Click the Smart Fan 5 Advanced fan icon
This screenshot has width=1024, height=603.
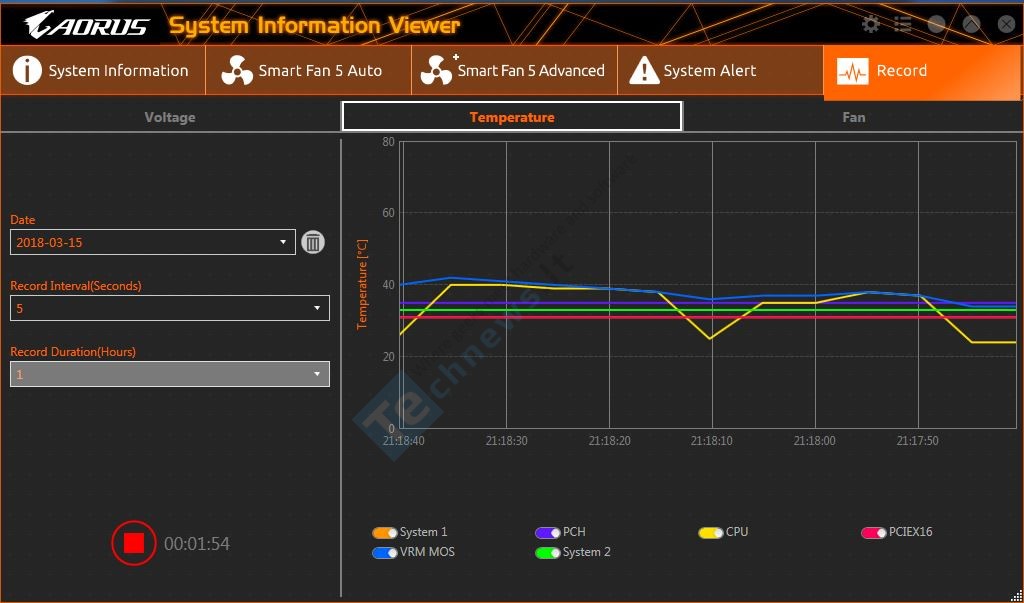pos(436,71)
